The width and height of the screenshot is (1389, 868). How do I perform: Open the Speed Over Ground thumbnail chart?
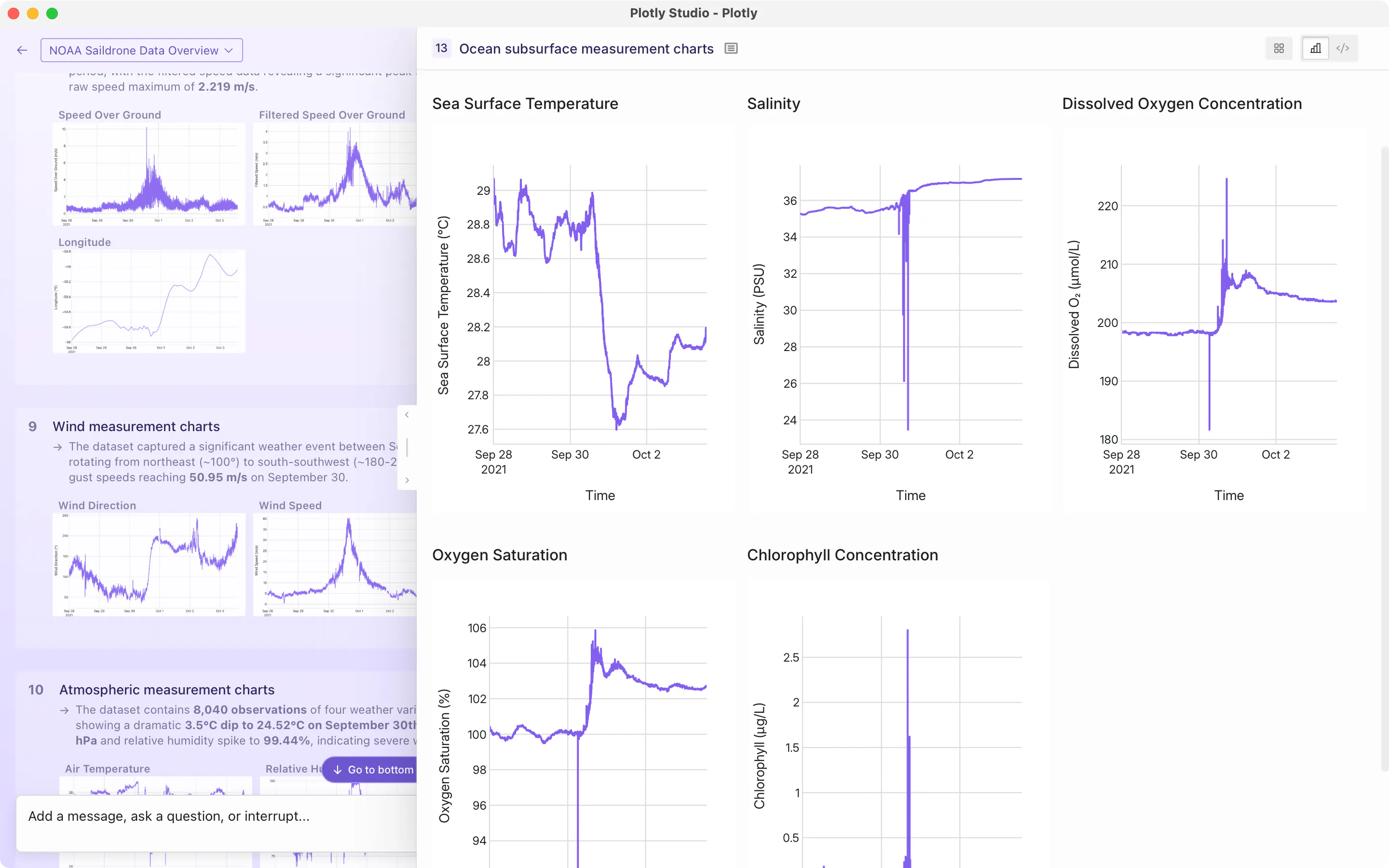149,174
